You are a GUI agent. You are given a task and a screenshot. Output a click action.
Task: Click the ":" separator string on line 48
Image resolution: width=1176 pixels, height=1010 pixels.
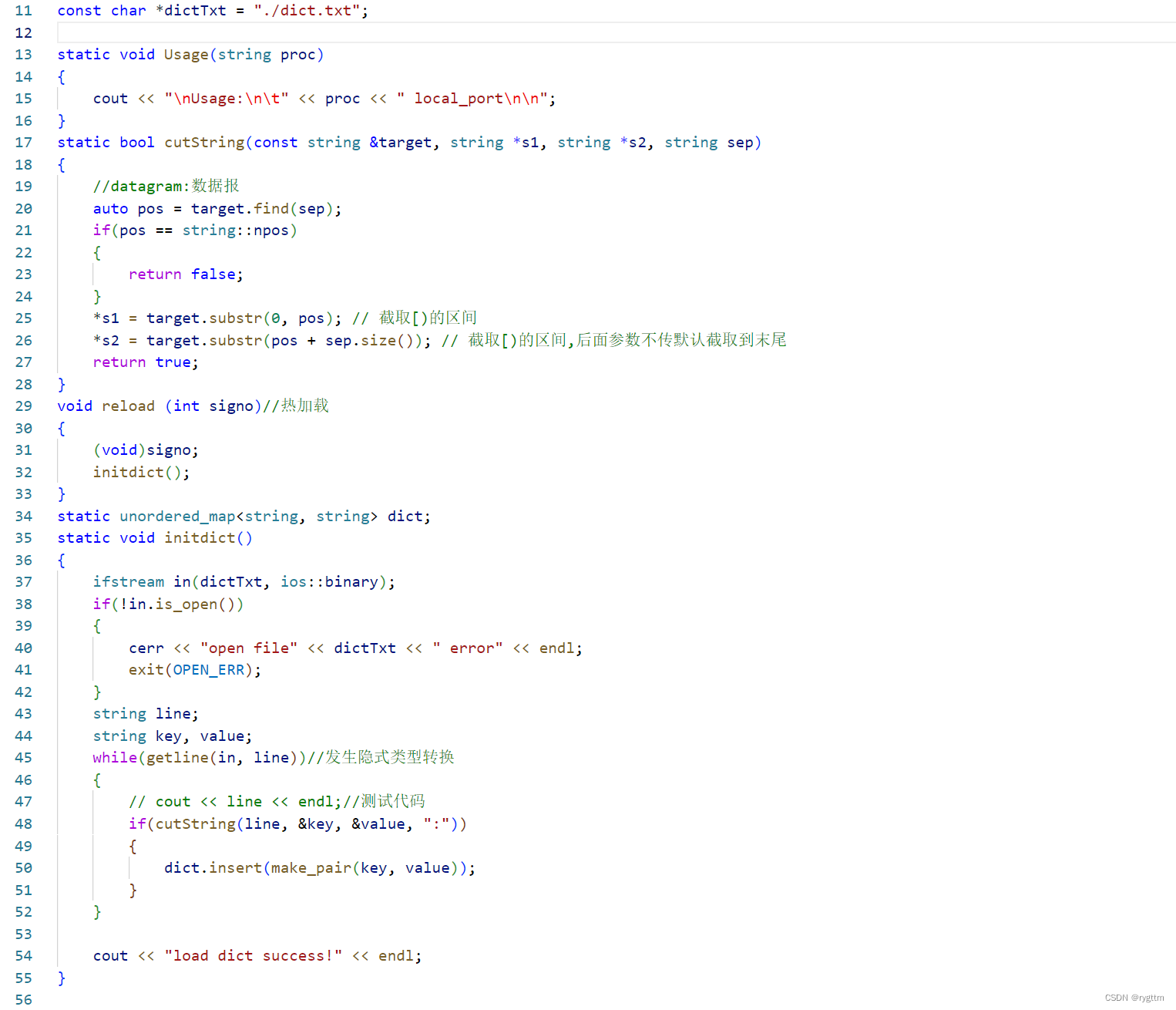tap(436, 824)
